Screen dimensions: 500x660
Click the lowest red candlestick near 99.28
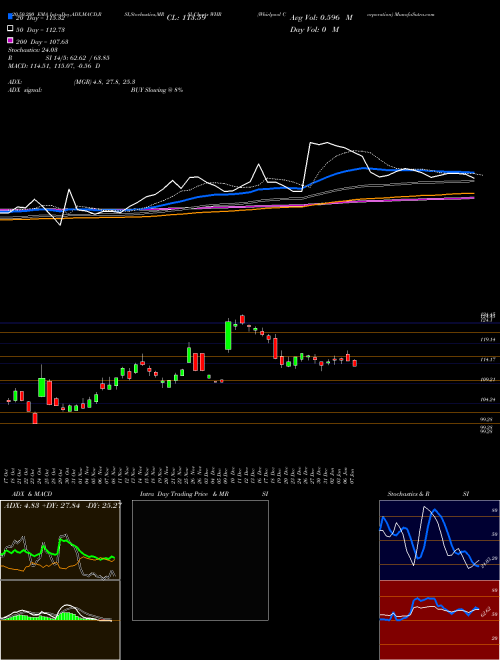tap(35, 418)
